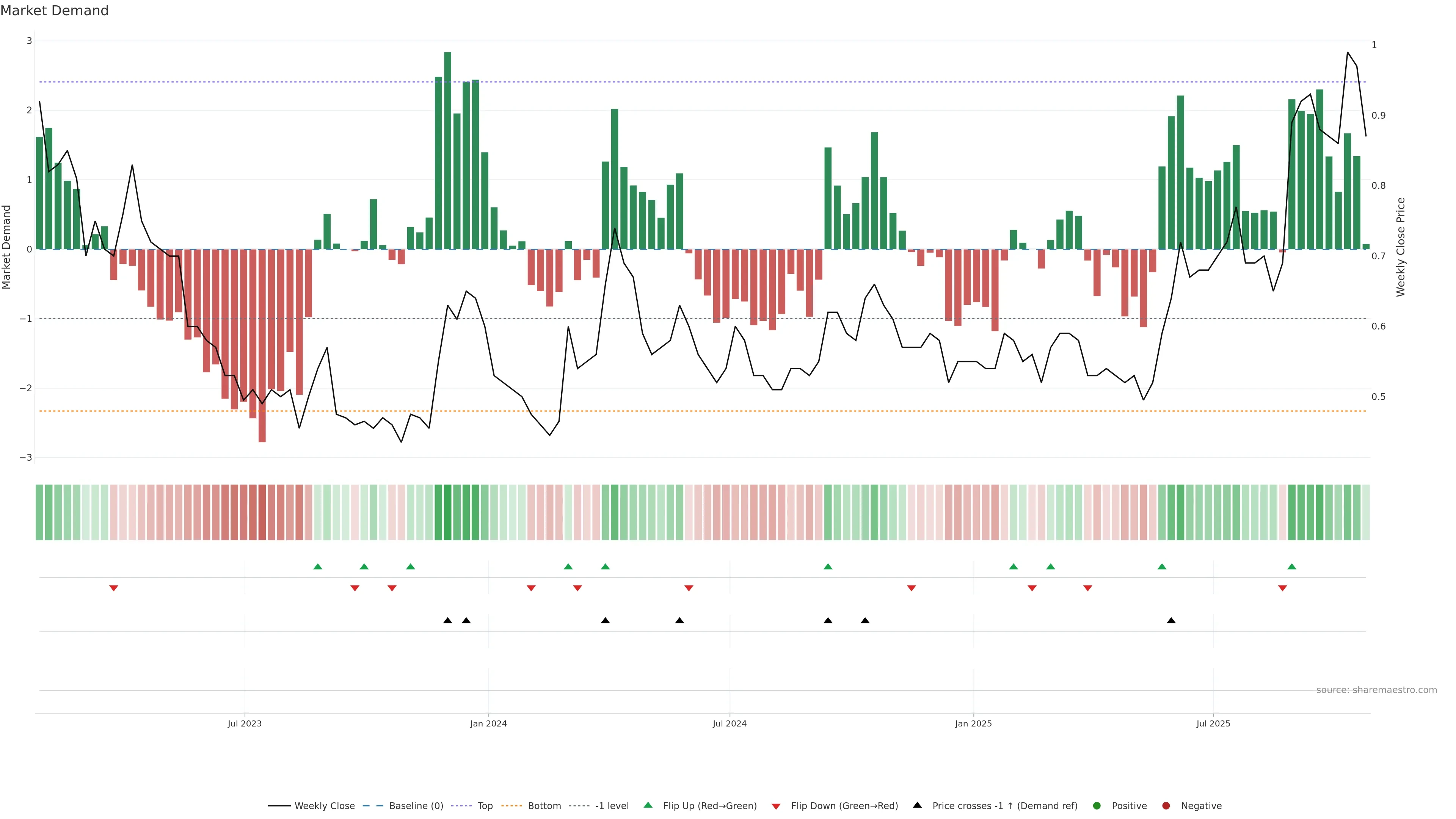Screen dimensions: 1456x819
Task: Click the red Negative circle legend icon
Action: tap(1166, 805)
